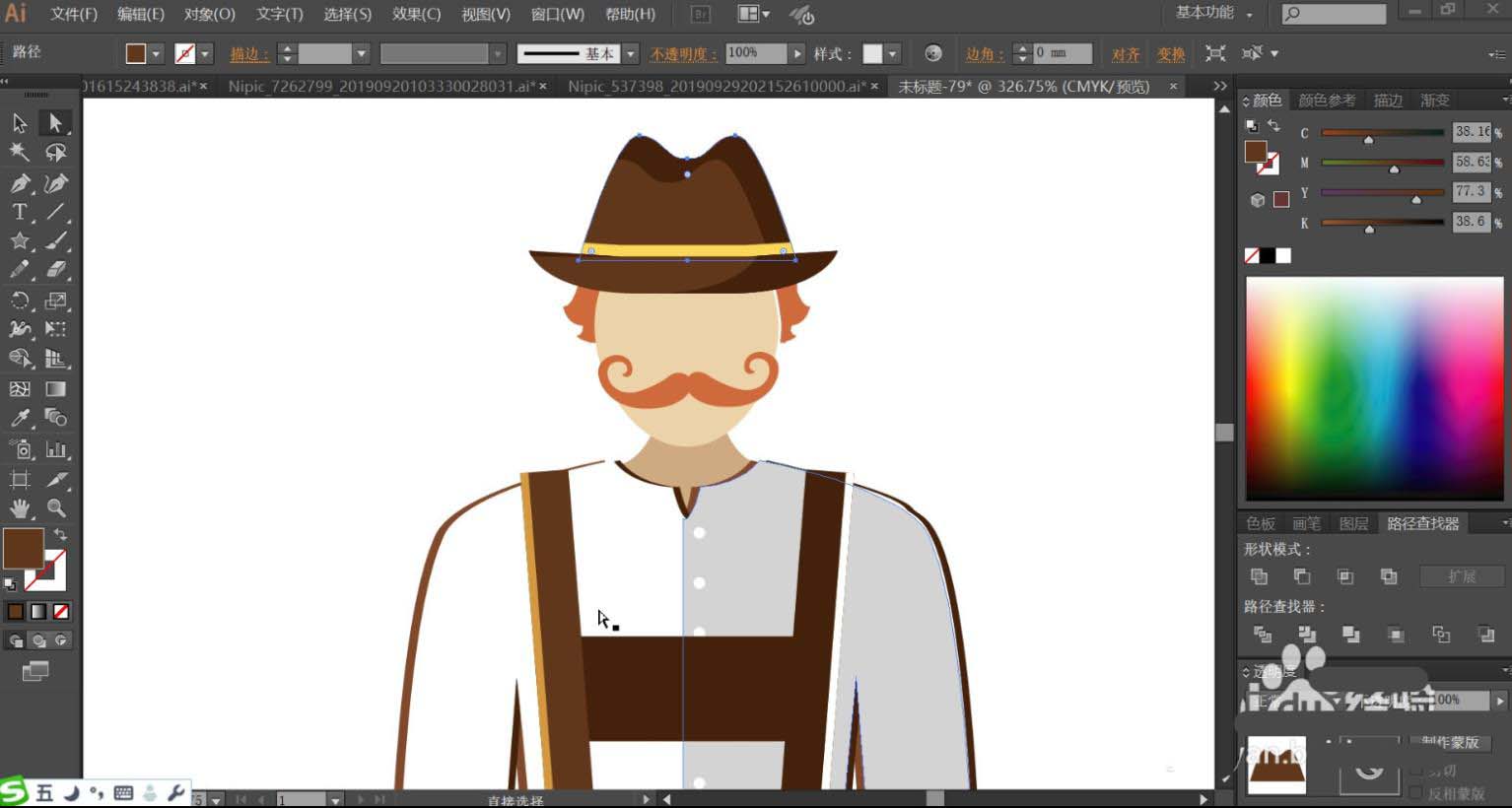
Task: Select the Magic Wand tool
Action: pyautogui.click(x=19, y=152)
